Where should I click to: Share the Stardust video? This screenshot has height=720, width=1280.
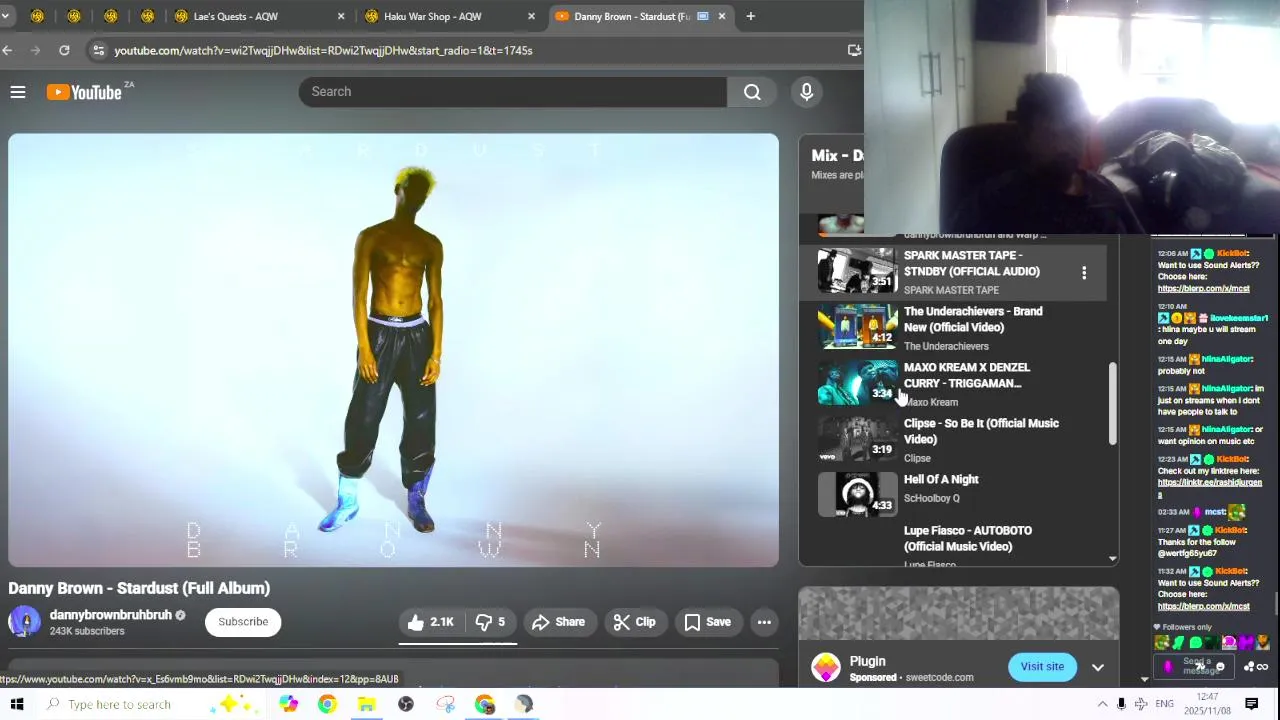[x=558, y=622]
